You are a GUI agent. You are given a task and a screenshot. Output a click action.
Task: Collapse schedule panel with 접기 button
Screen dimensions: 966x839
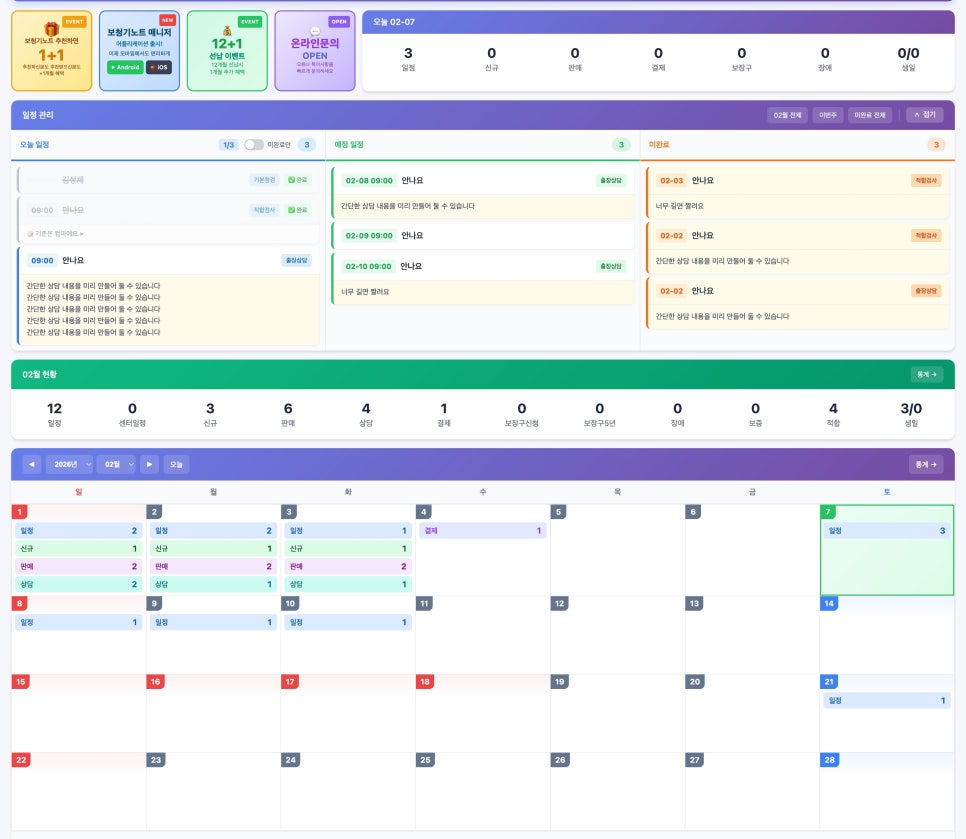pos(924,115)
